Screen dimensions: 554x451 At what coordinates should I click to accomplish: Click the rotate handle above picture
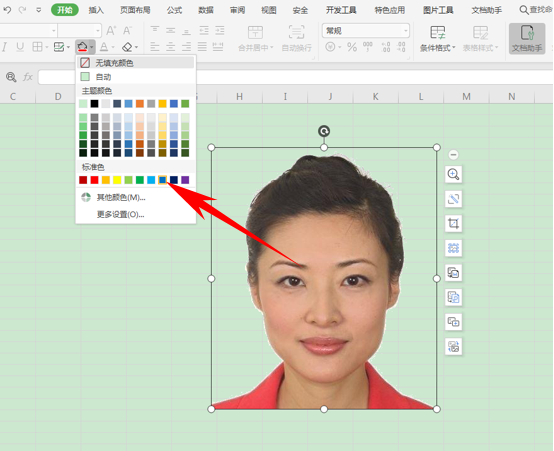pyautogui.click(x=324, y=131)
